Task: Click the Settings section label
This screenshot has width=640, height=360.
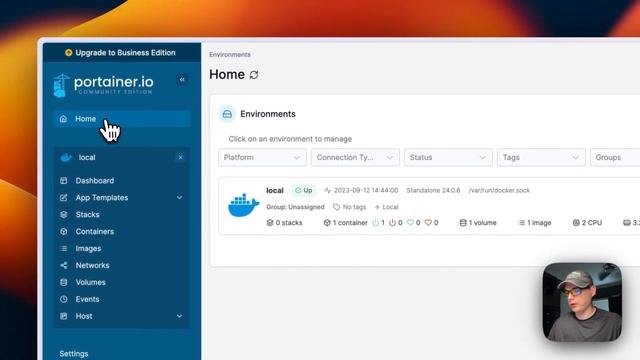Action: (x=73, y=353)
